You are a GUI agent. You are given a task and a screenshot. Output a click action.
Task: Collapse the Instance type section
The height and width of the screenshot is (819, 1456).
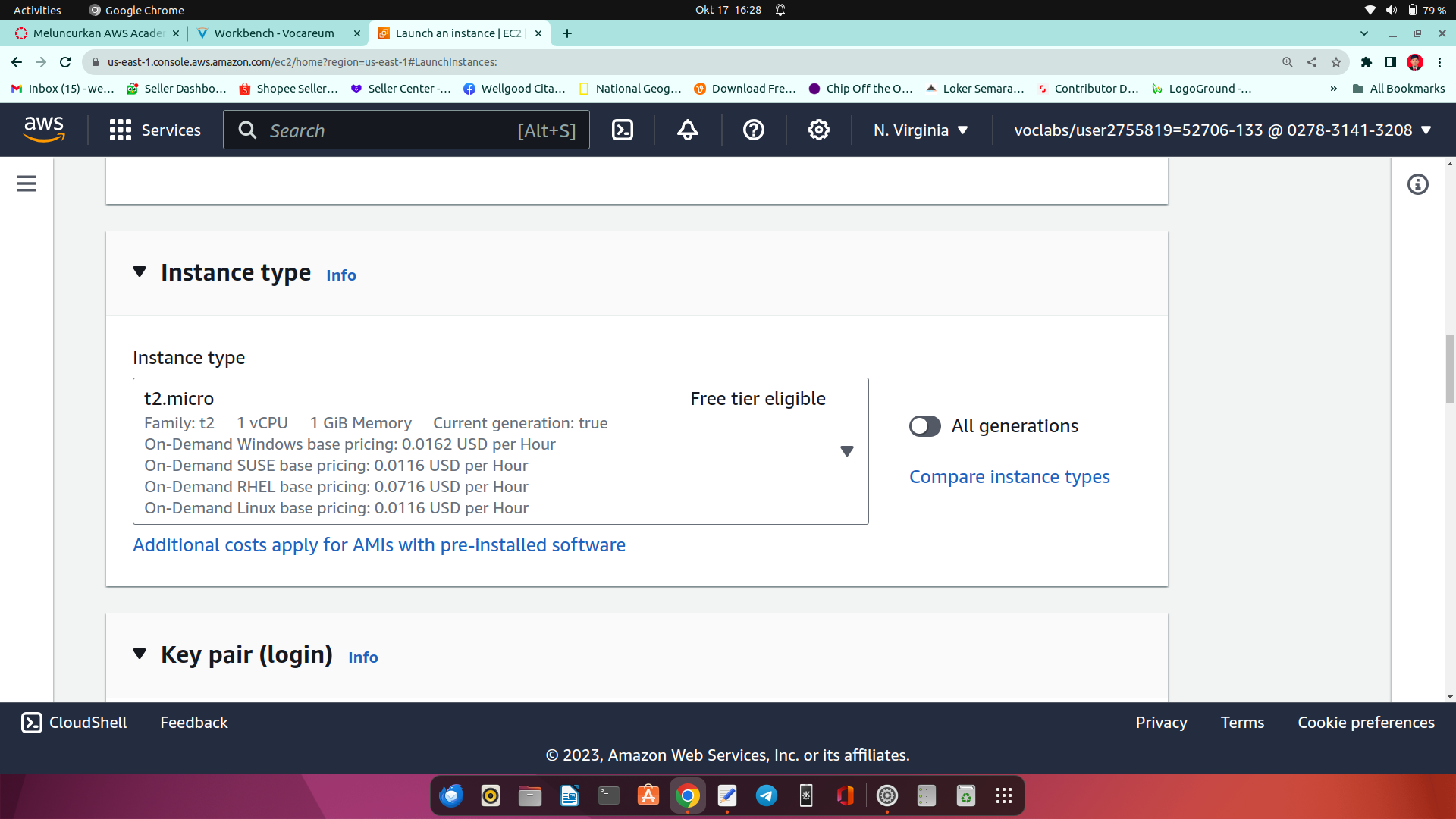click(140, 272)
